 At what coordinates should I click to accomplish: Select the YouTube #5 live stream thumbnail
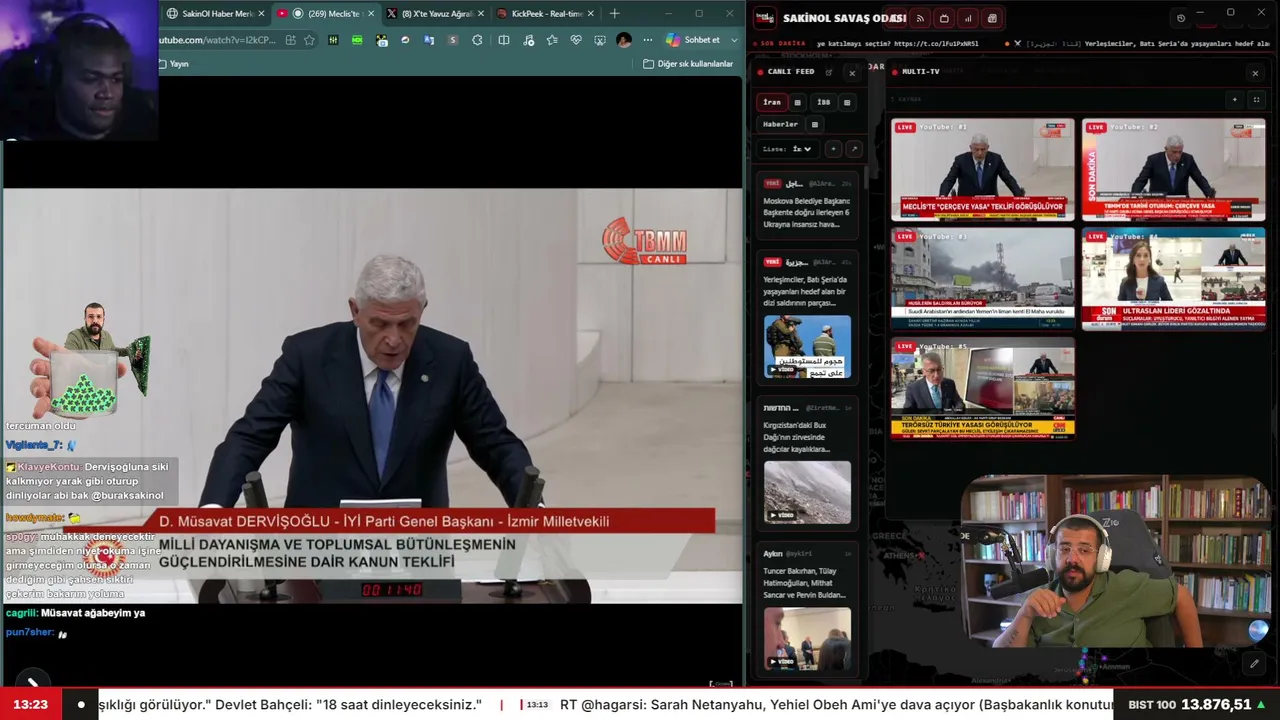pos(982,388)
